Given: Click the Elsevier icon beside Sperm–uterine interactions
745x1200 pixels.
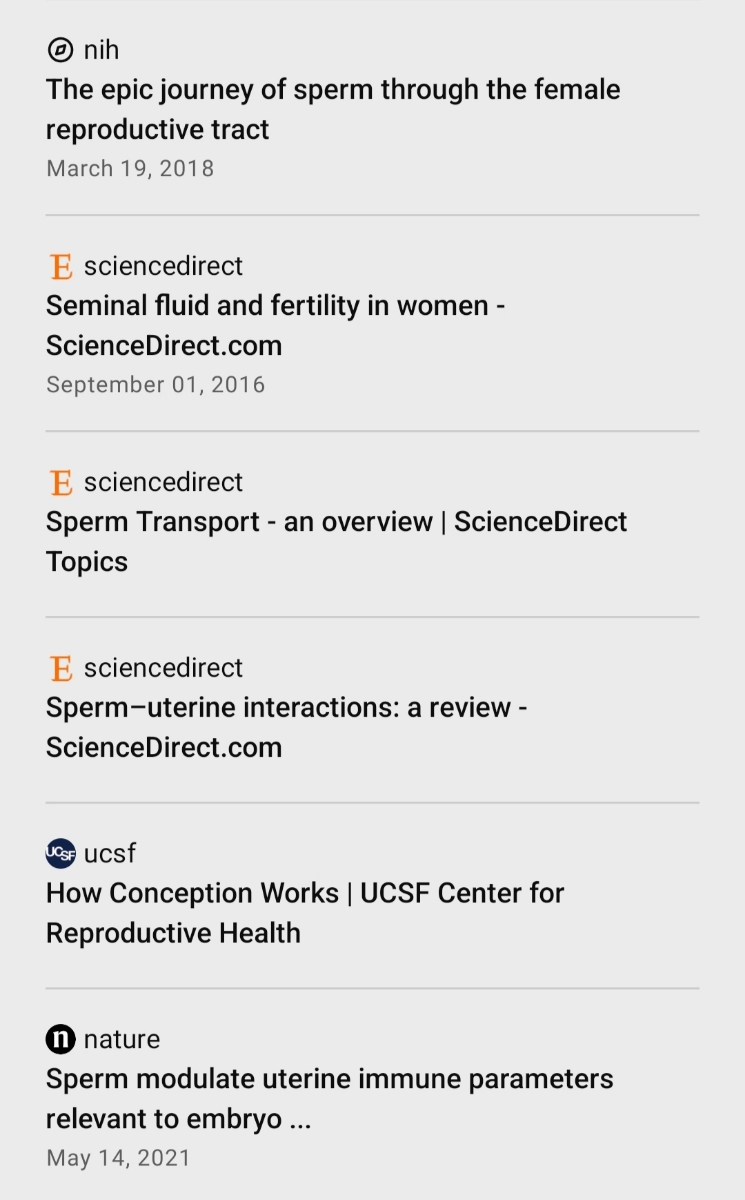Looking at the screenshot, I should point(60,668).
